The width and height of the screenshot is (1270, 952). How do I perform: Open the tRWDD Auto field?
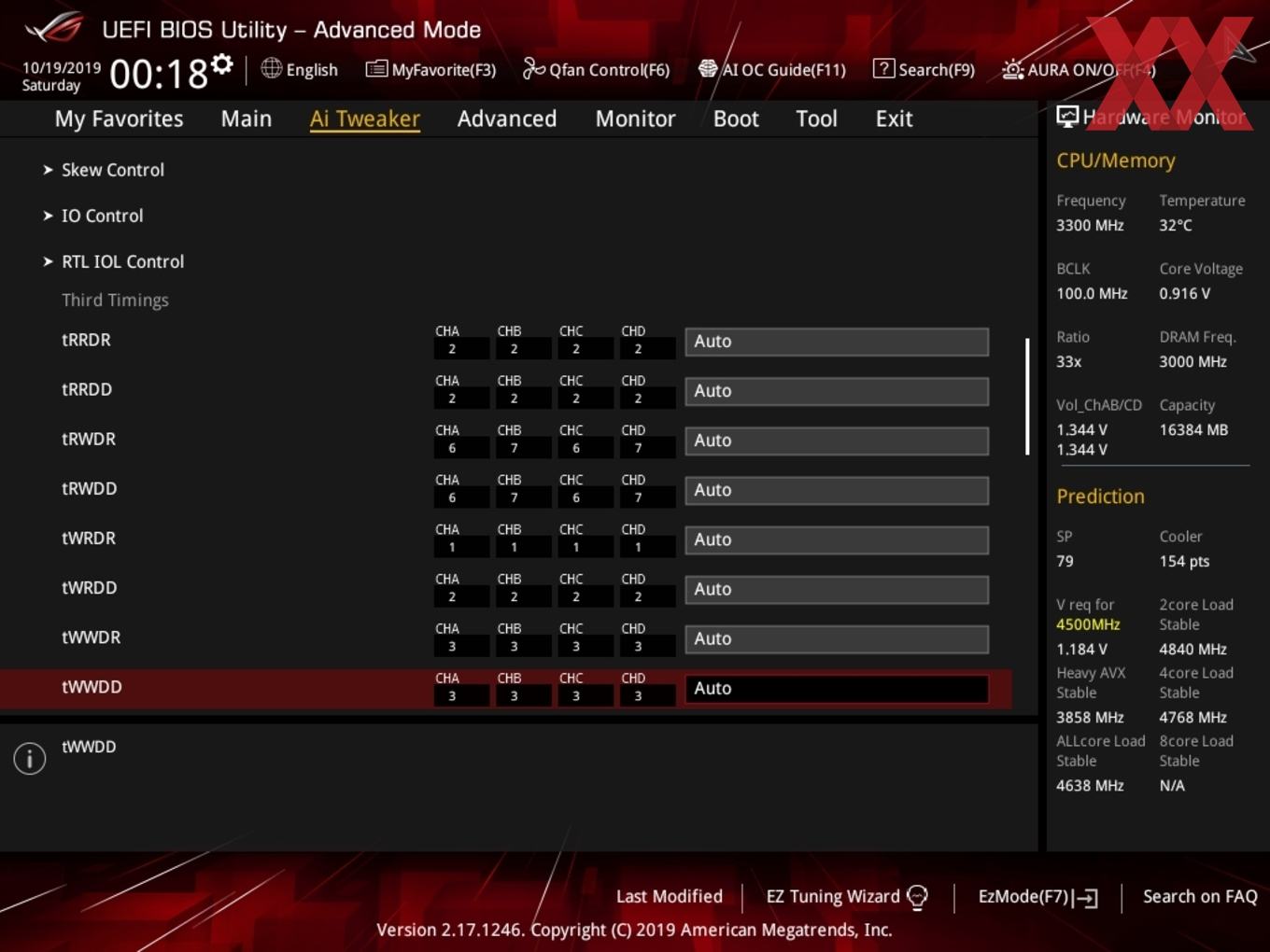(x=837, y=490)
